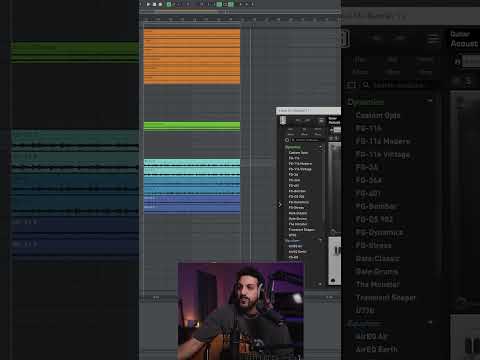Select The Monster in the enlarged module list

pos(377,284)
